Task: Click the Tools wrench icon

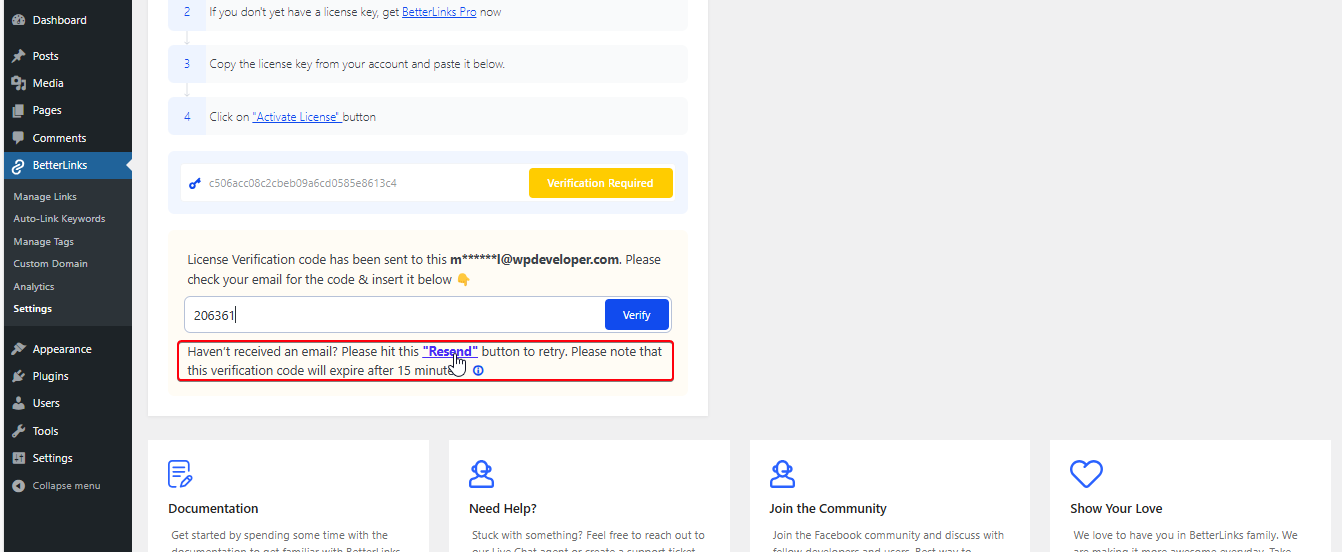Action: 18,431
